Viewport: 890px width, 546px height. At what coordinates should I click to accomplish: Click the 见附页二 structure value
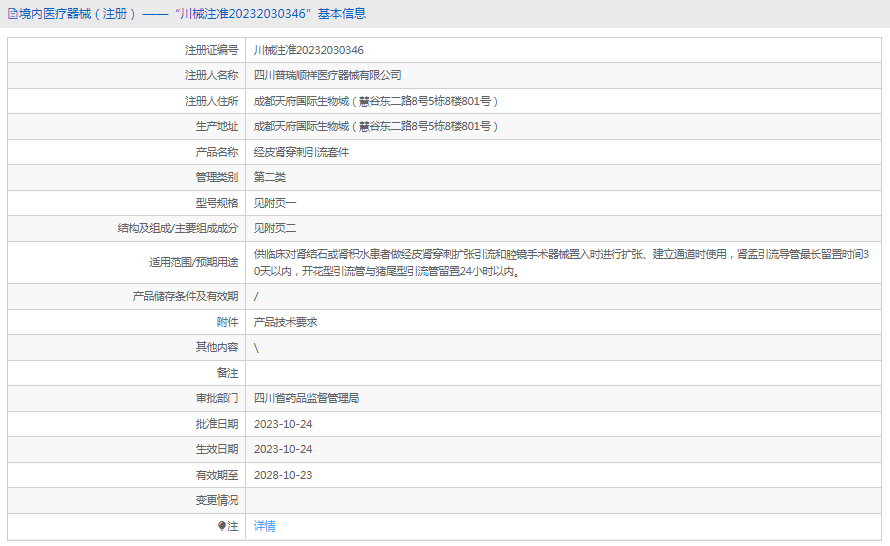(x=275, y=228)
